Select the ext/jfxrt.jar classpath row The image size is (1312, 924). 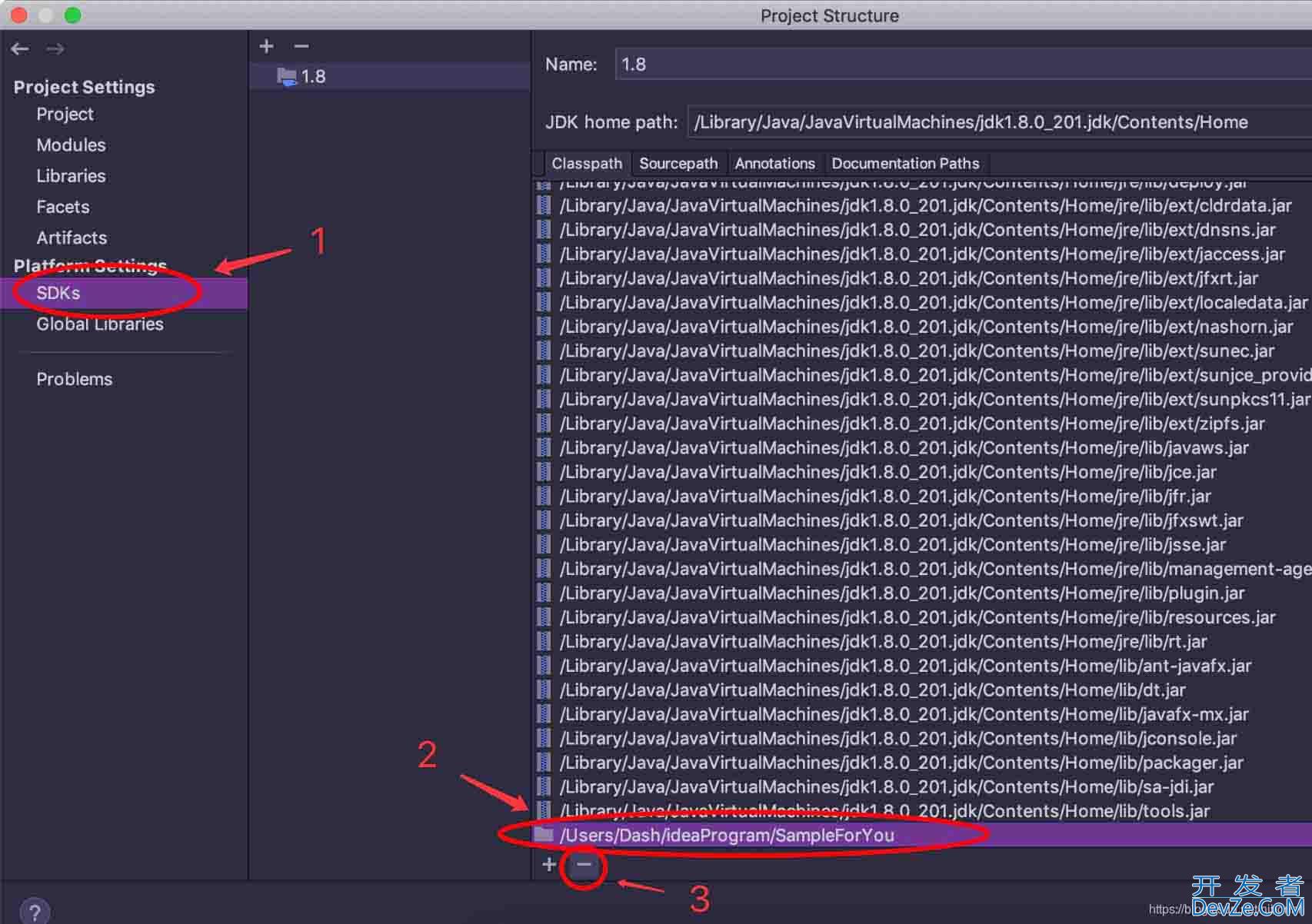tap(923, 278)
